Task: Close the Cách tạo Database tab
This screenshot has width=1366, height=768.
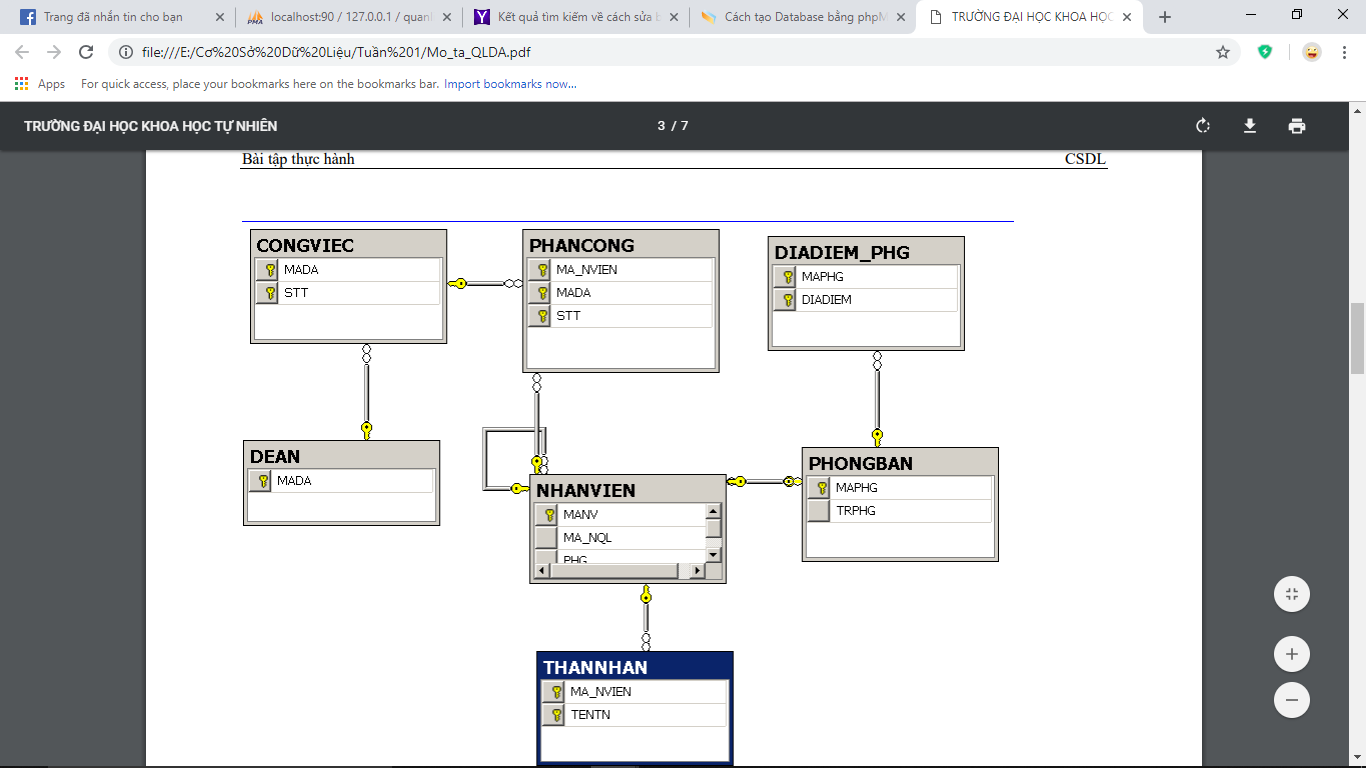Action: point(899,17)
